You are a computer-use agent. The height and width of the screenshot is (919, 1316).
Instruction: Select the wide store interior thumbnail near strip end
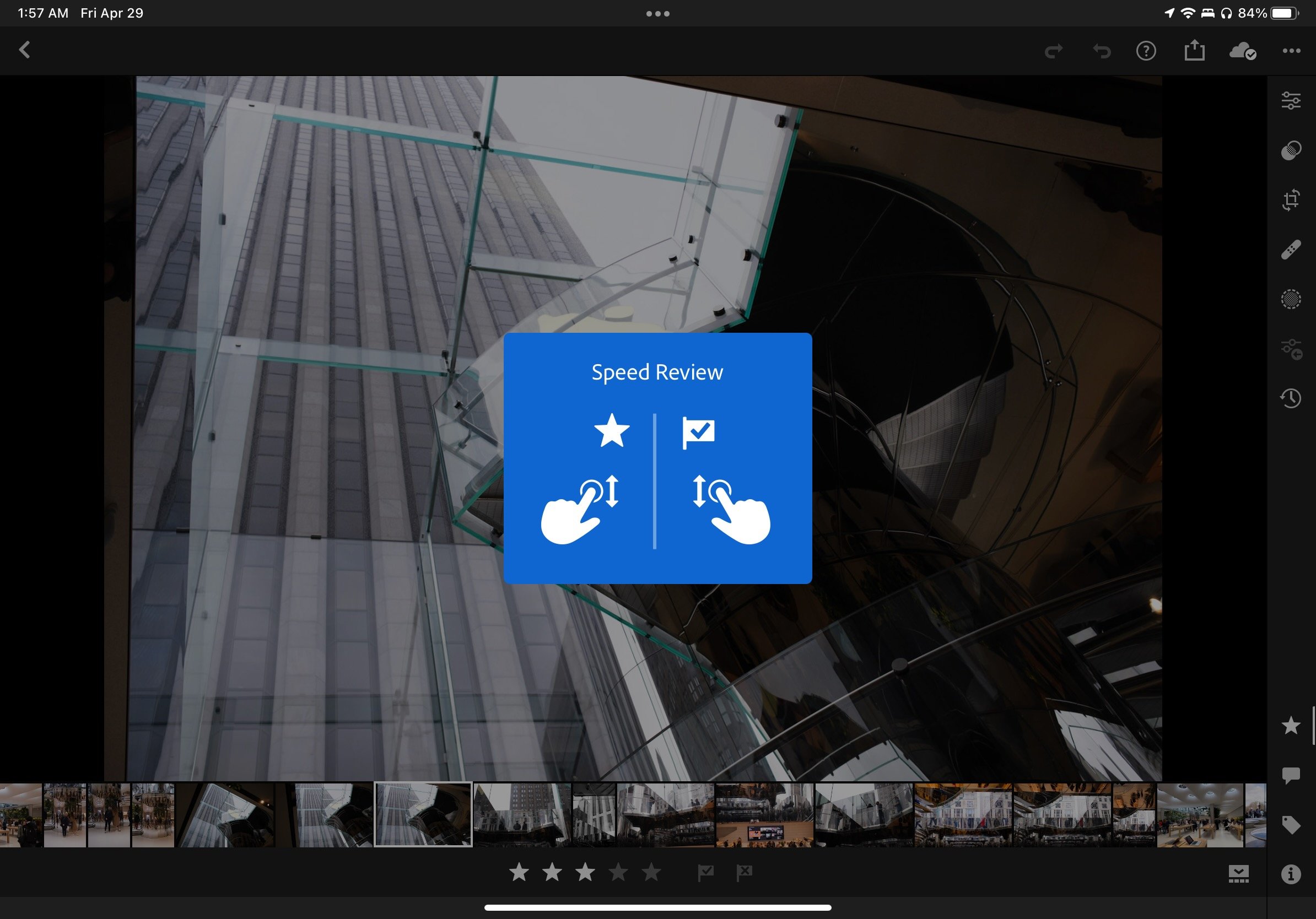pyautogui.click(x=1200, y=815)
